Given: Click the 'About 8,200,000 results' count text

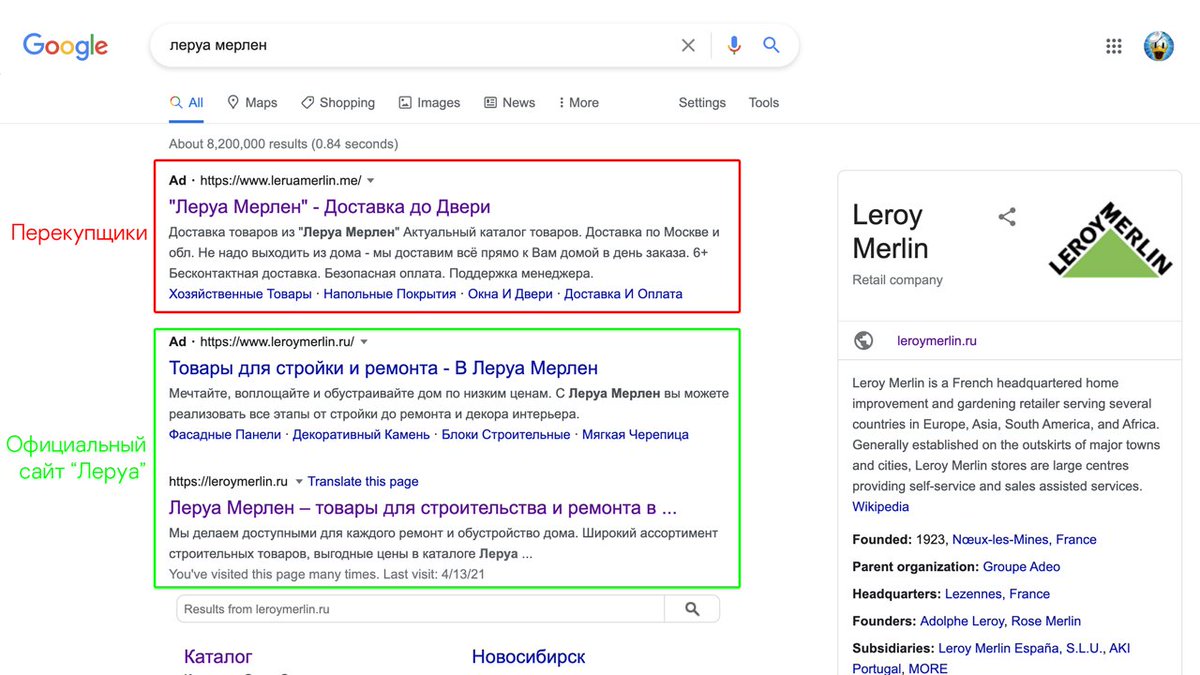Looking at the screenshot, I should pyautogui.click(x=283, y=144).
